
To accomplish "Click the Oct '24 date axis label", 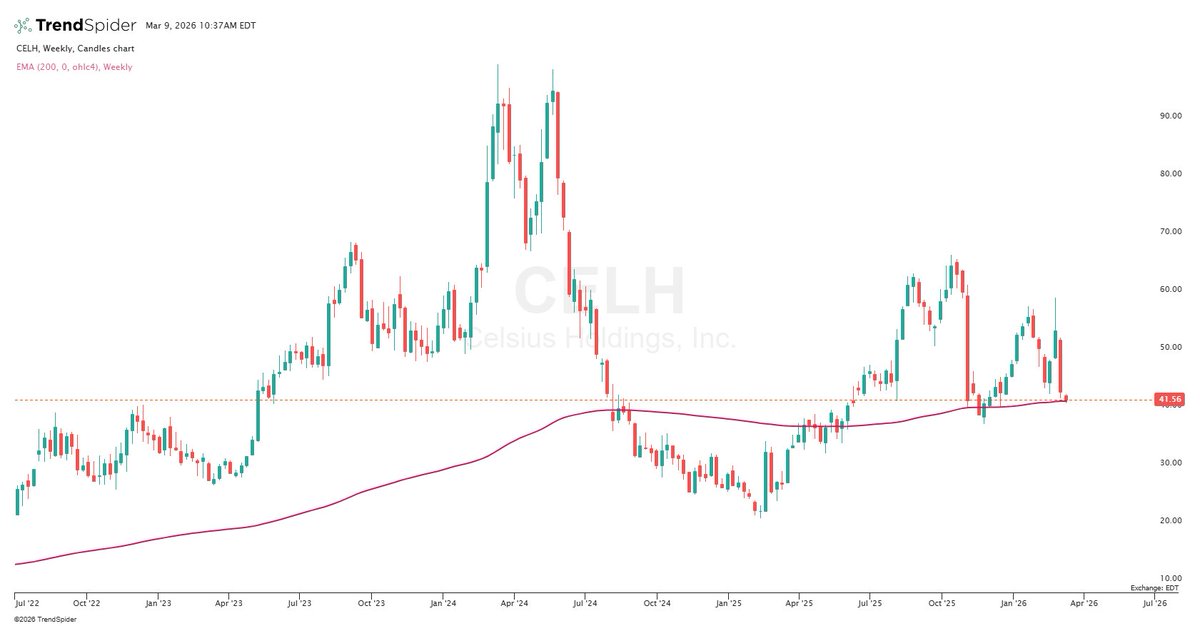I will (656, 603).
